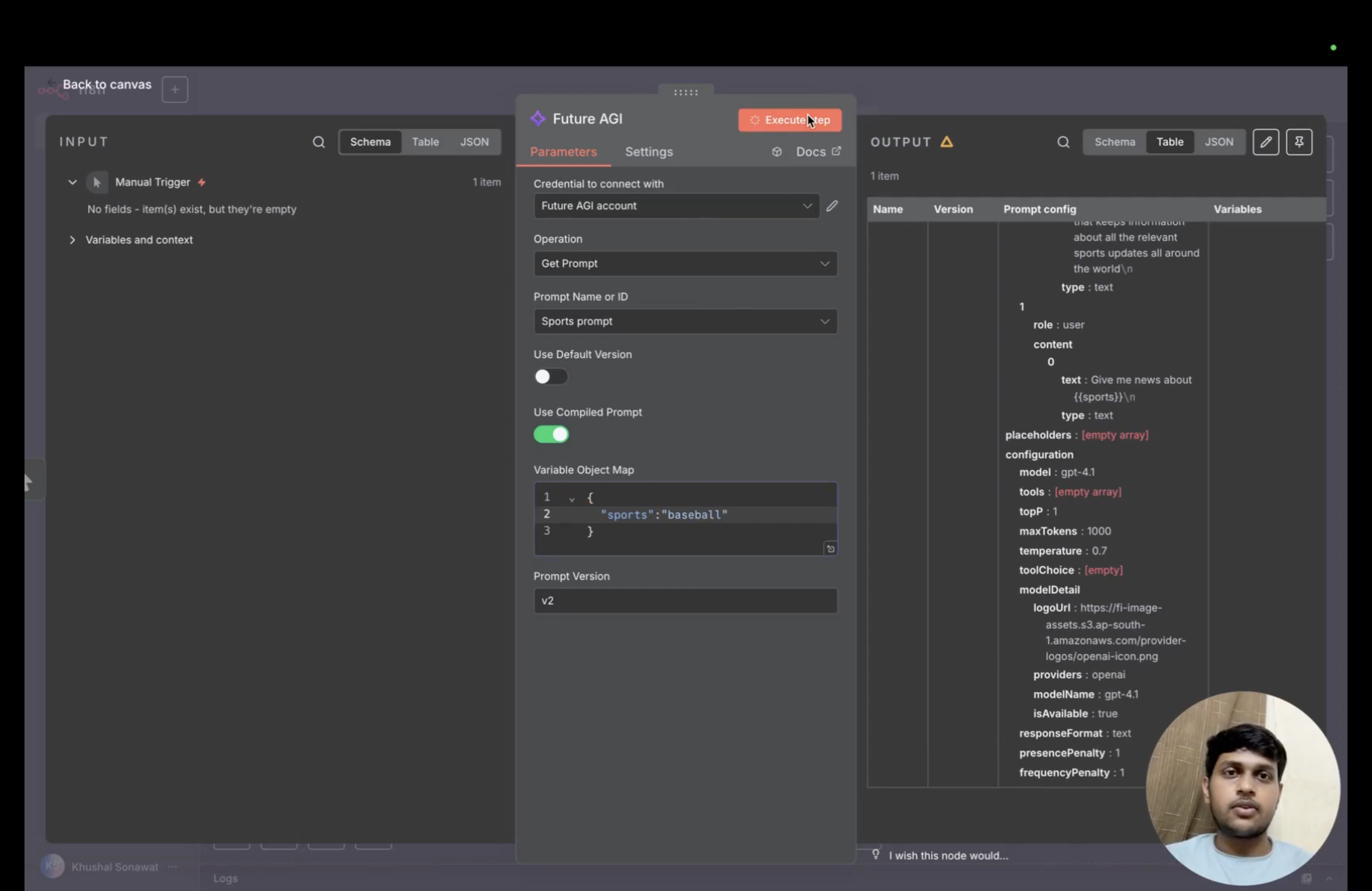This screenshot has height=891, width=1372.
Task: Disable the Use Compiled Prompt toggle
Action: (550, 435)
